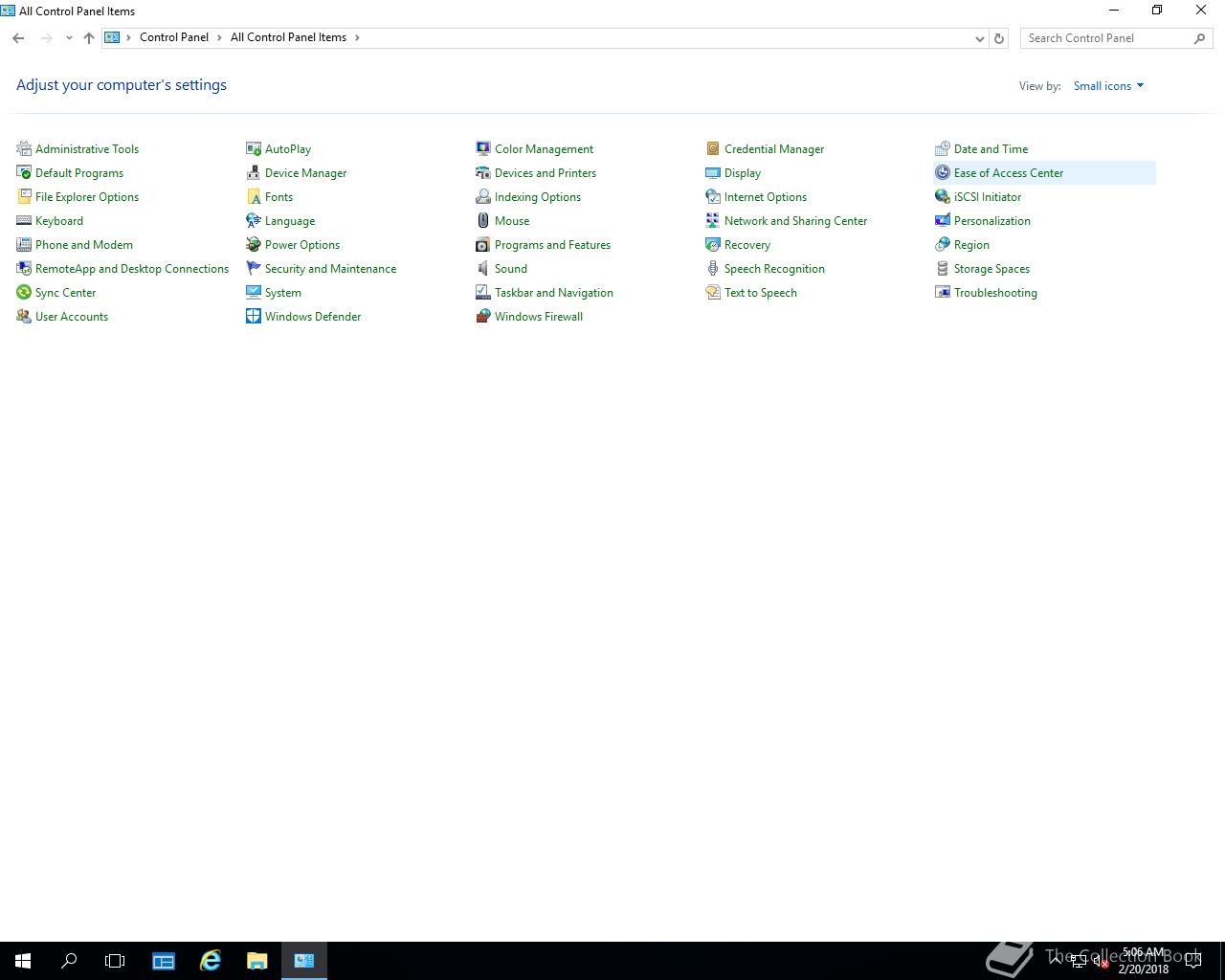This screenshot has width=1225, height=980.
Task: Open the Security and Maintenance flag icon
Action: pos(254,268)
